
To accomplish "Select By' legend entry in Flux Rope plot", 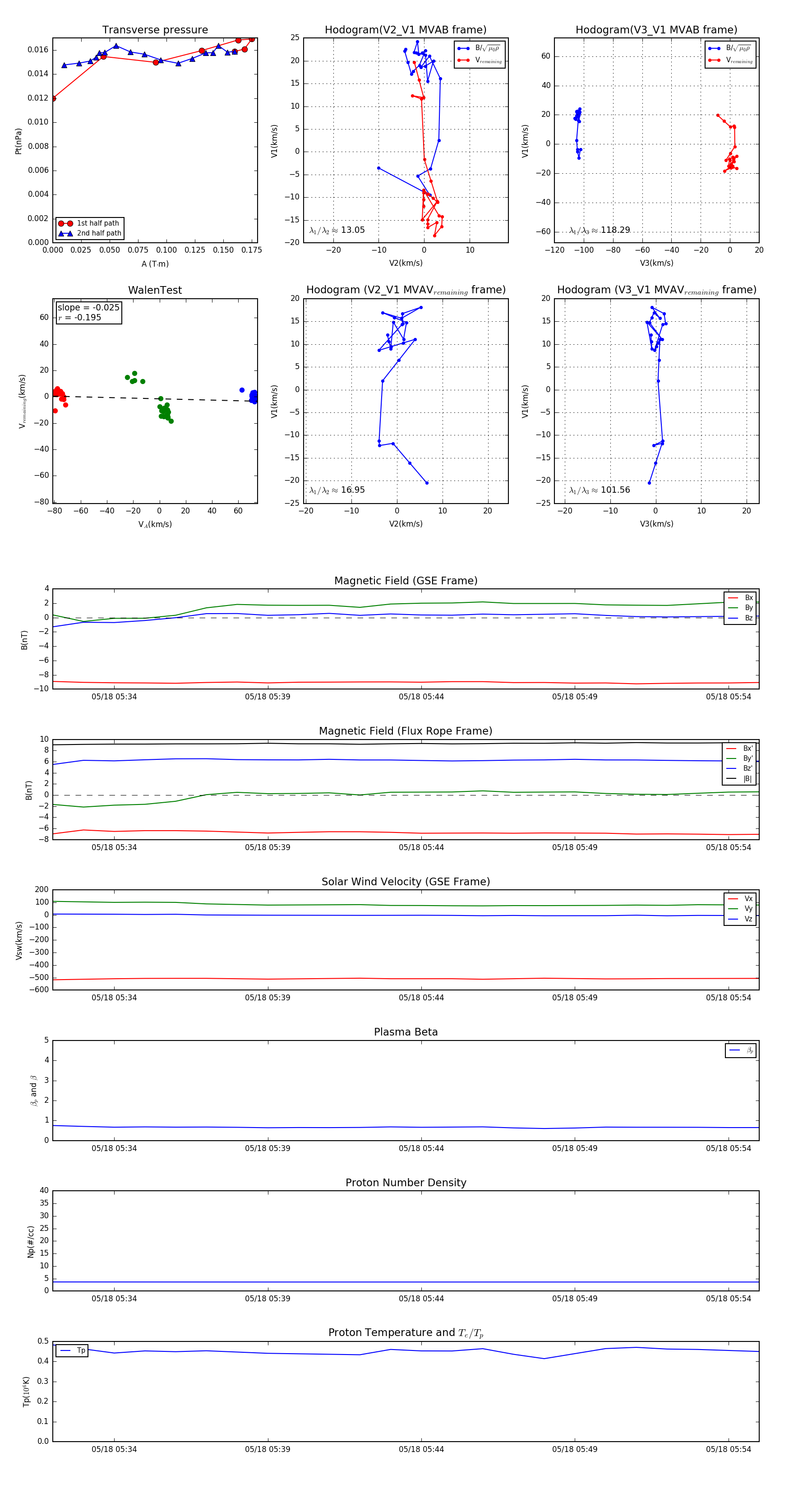I will [x=740, y=758].
